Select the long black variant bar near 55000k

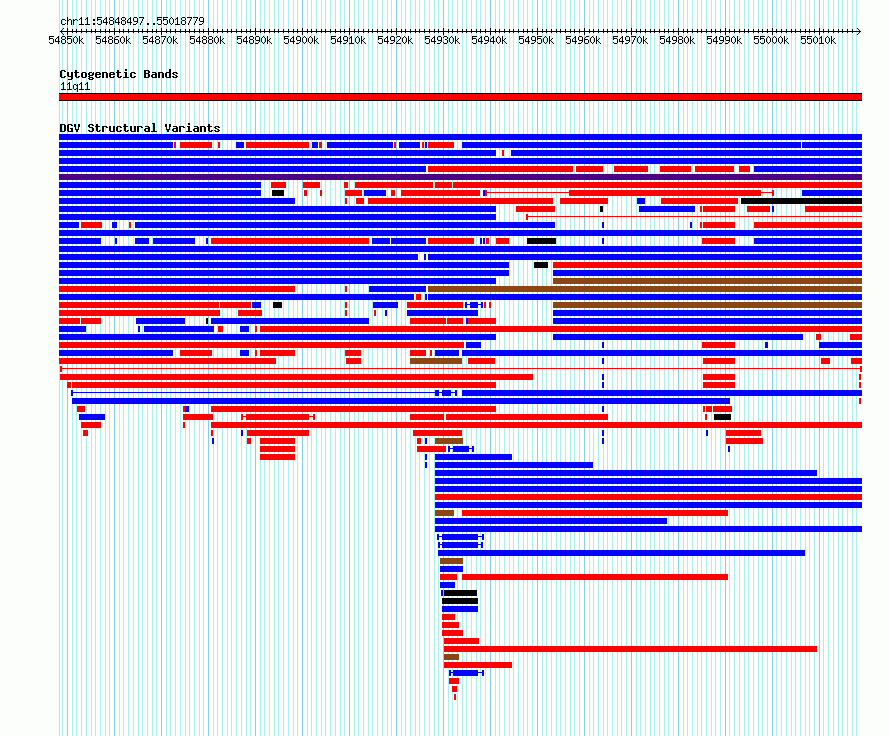pos(801,201)
